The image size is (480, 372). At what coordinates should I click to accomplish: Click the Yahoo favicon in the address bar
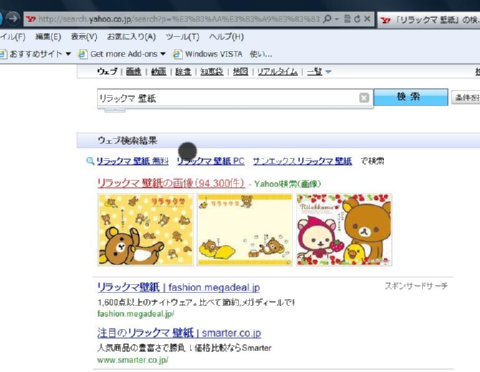point(31,19)
